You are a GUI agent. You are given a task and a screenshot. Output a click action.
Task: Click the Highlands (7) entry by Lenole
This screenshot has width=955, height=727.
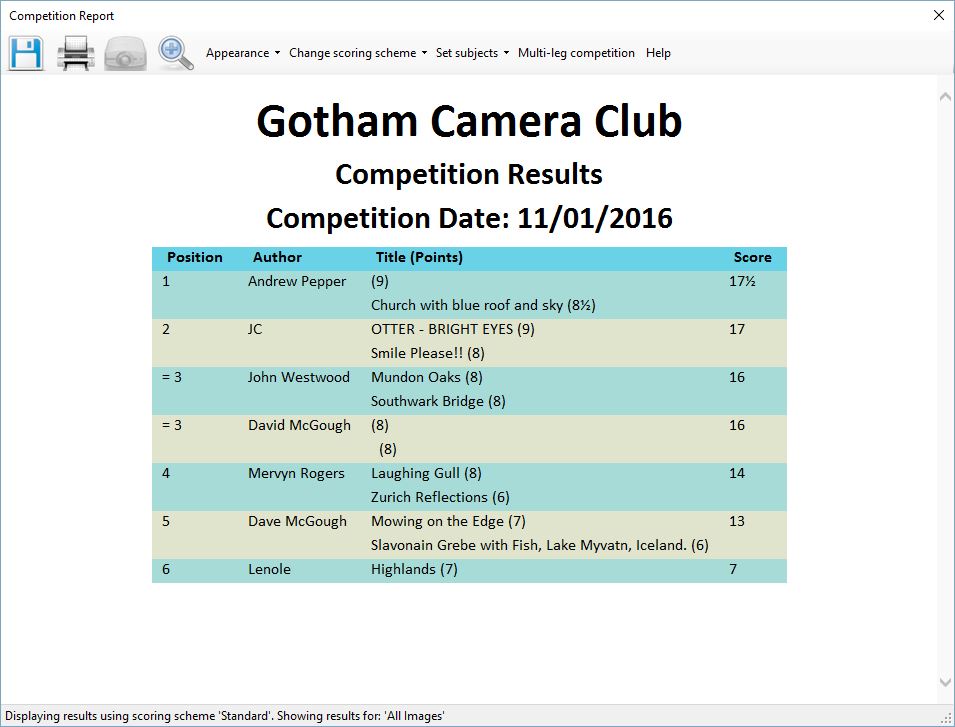click(x=414, y=569)
